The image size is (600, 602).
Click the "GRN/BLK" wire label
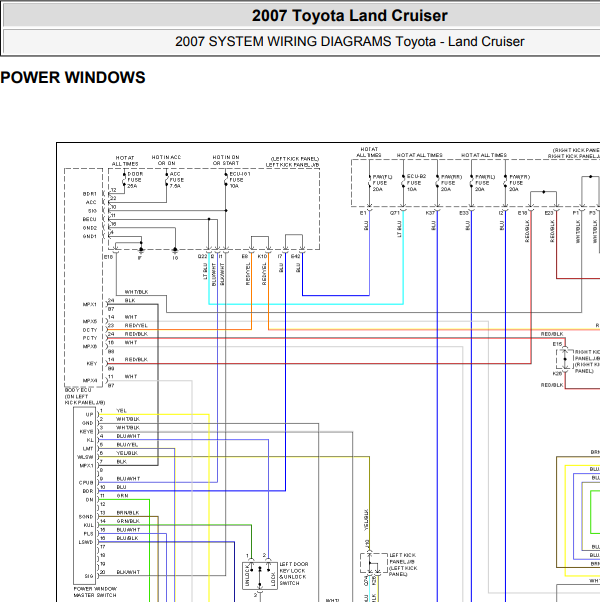pyautogui.click(x=128, y=521)
